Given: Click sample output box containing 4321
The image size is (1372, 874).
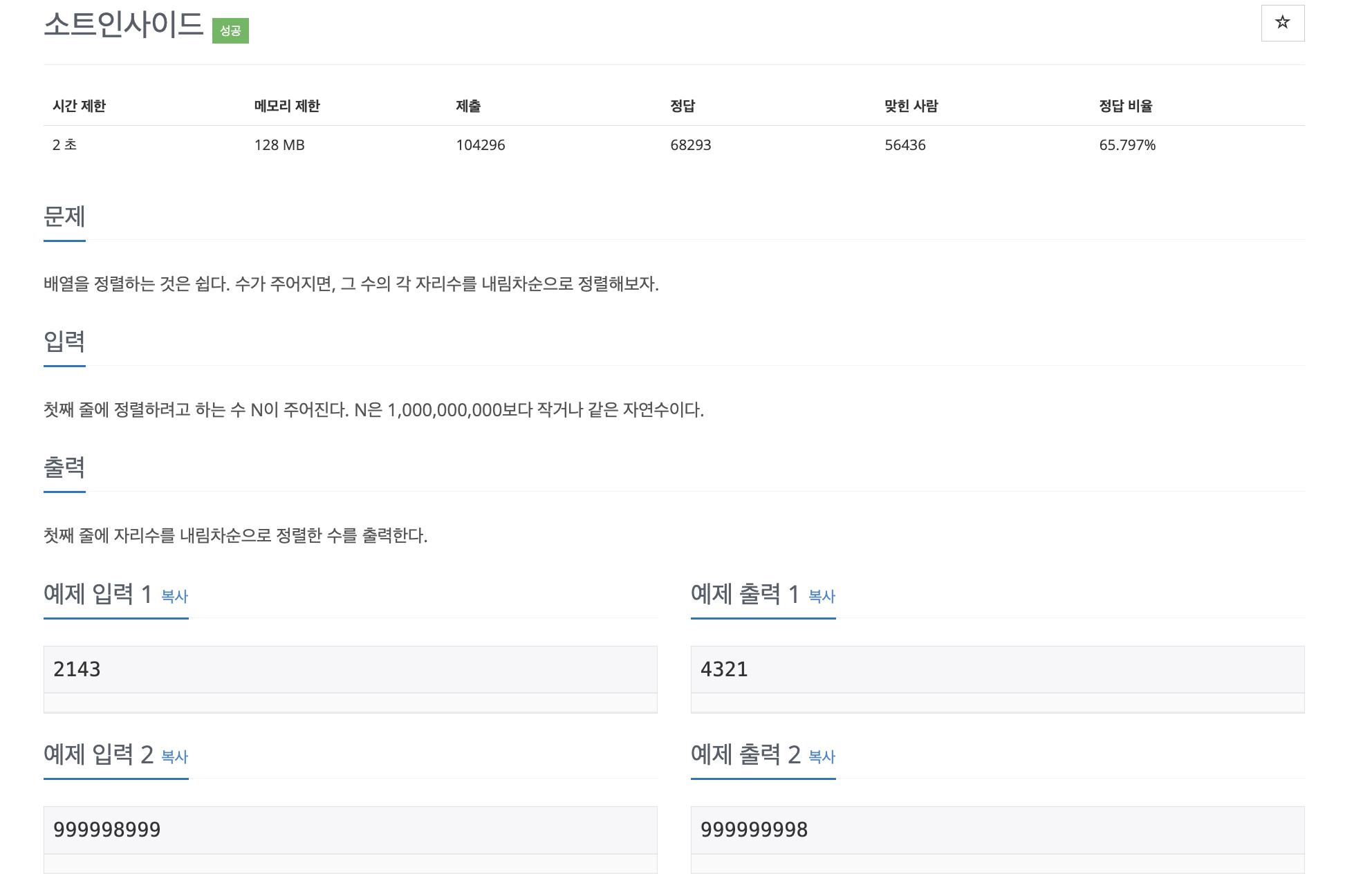Looking at the screenshot, I should tap(997, 669).
